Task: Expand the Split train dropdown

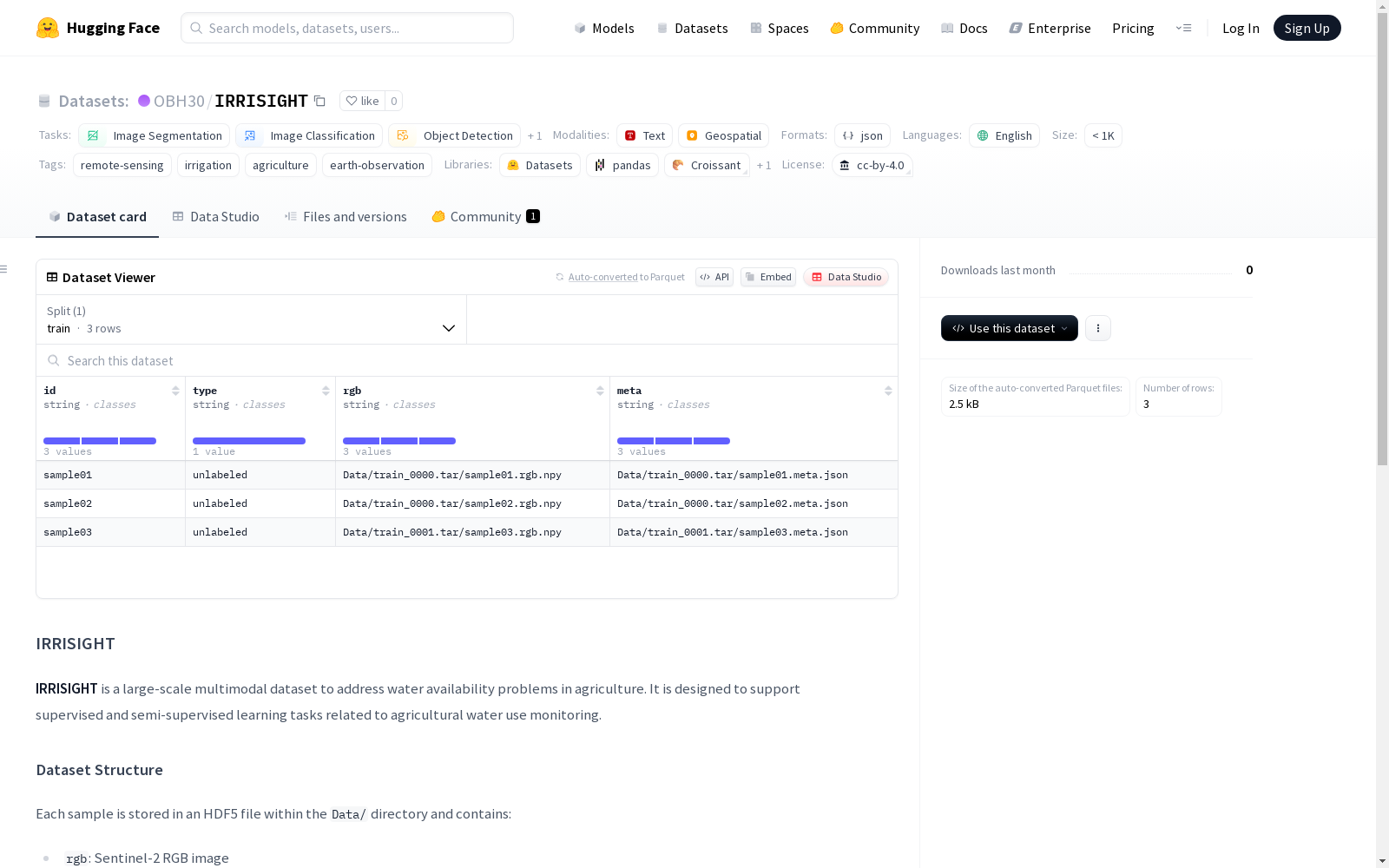Action: click(x=252, y=319)
